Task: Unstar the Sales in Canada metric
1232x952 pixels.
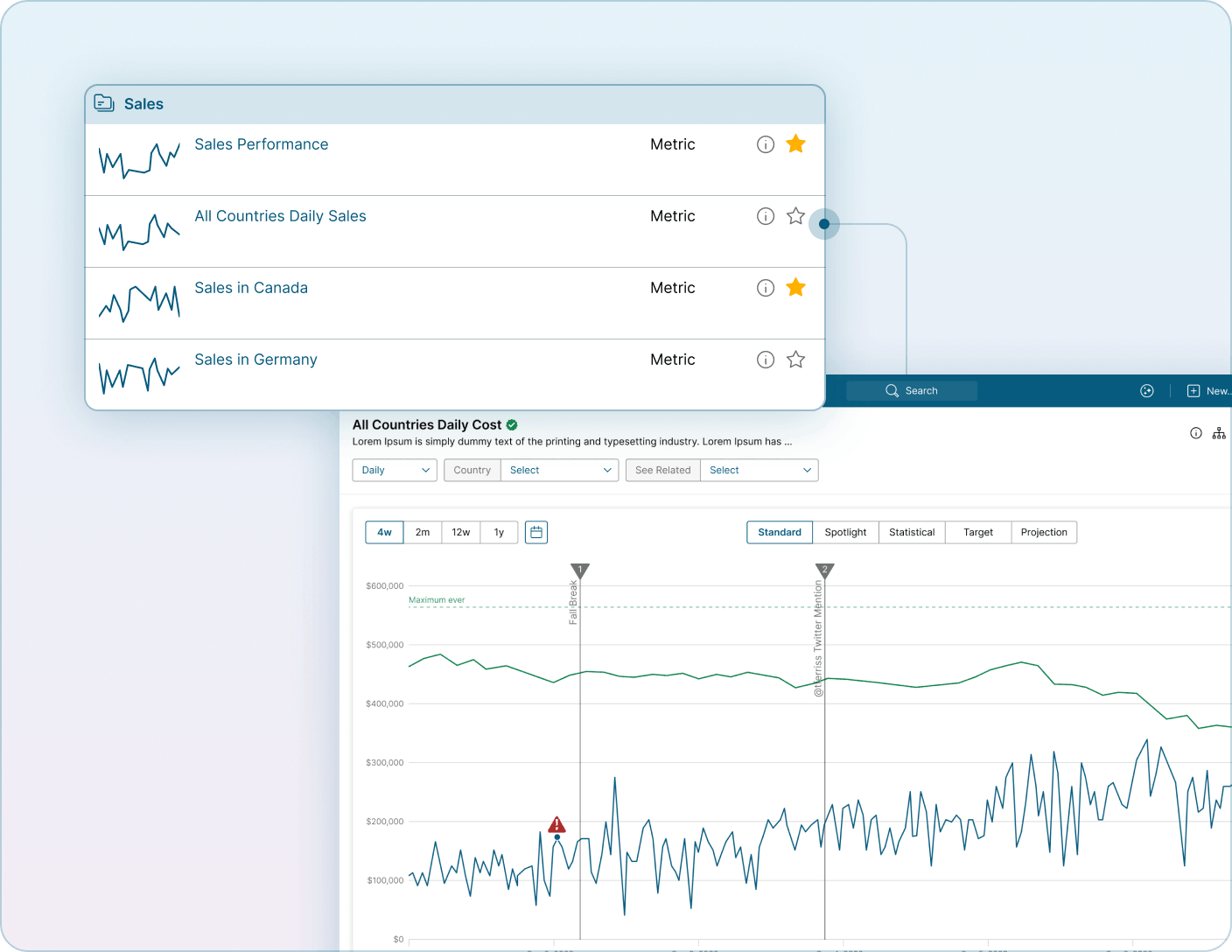Action: point(795,287)
